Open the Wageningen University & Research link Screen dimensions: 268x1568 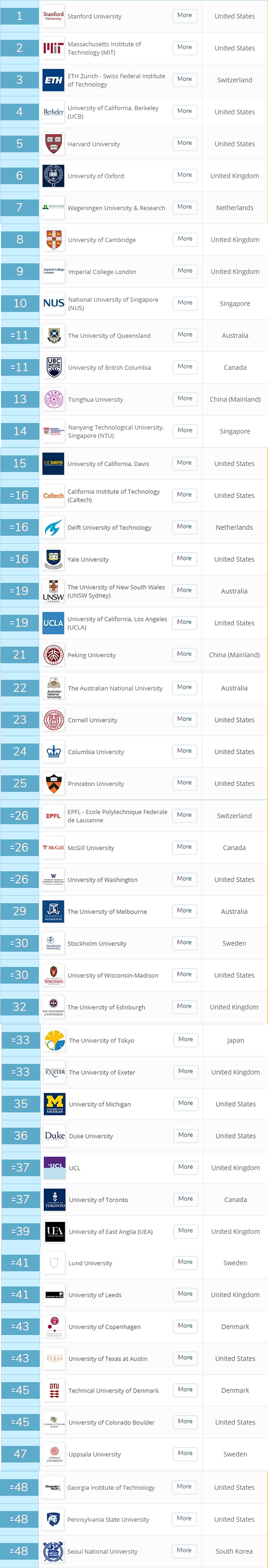coord(116,208)
